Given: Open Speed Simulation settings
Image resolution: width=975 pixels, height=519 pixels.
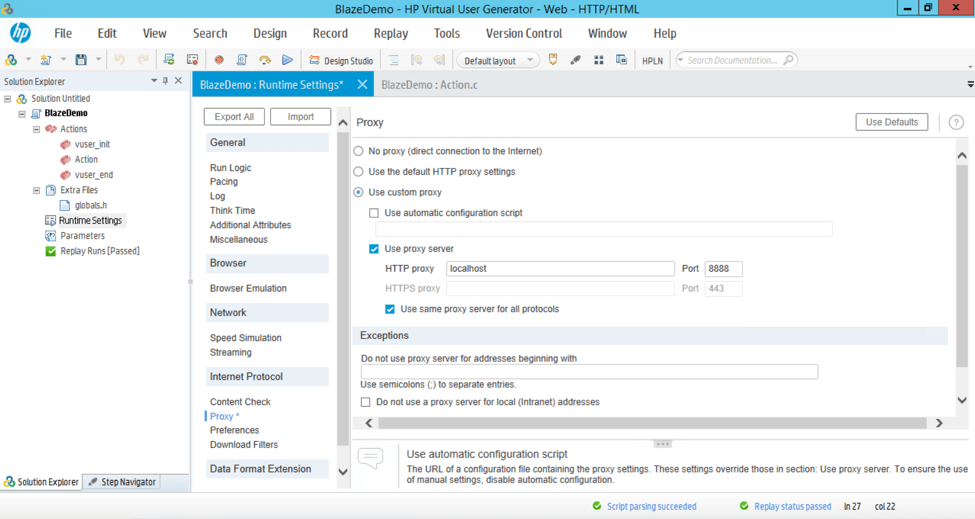Looking at the screenshot, I should point(246,338).
